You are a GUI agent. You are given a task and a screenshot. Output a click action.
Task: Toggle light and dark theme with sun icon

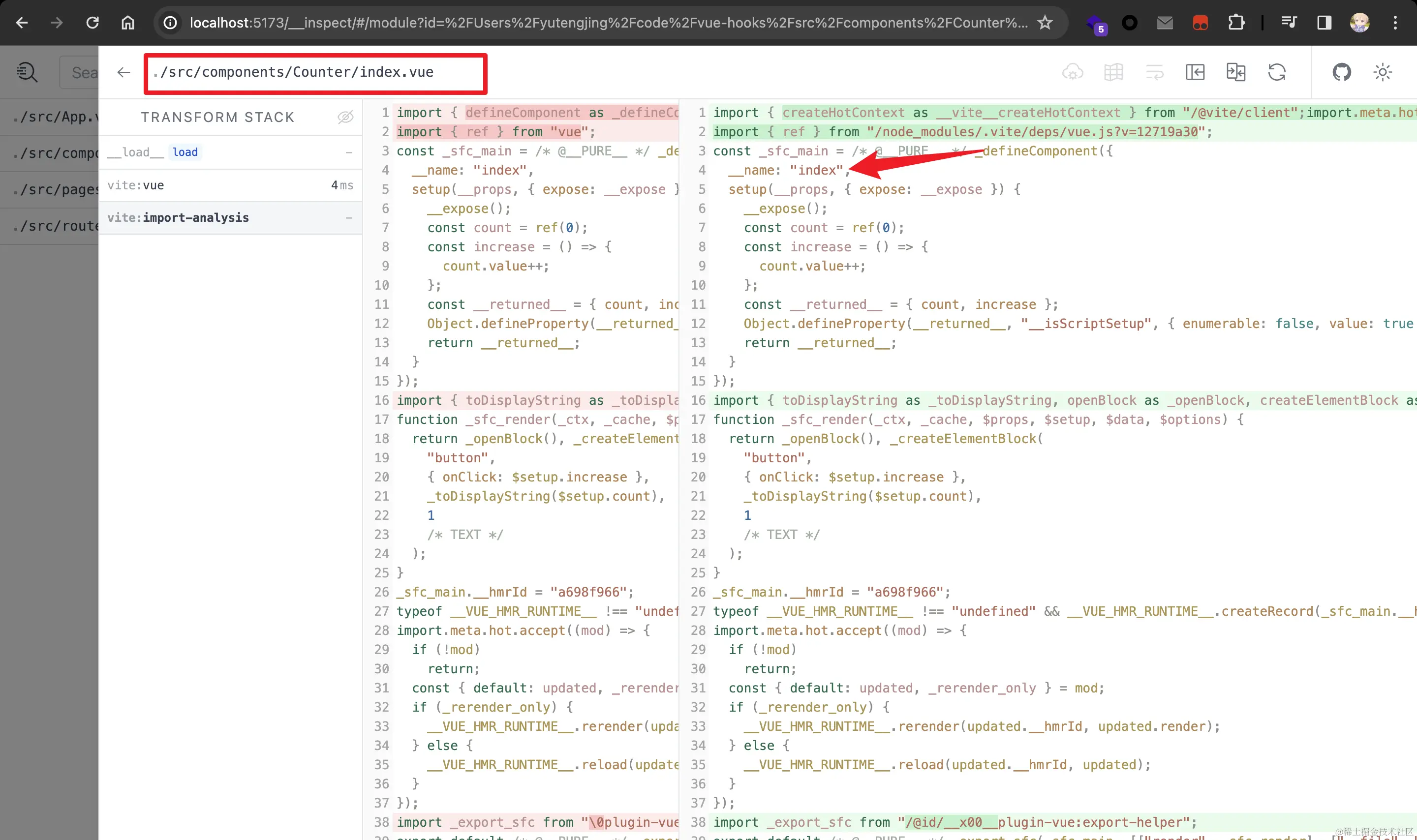pos(1382,72)
